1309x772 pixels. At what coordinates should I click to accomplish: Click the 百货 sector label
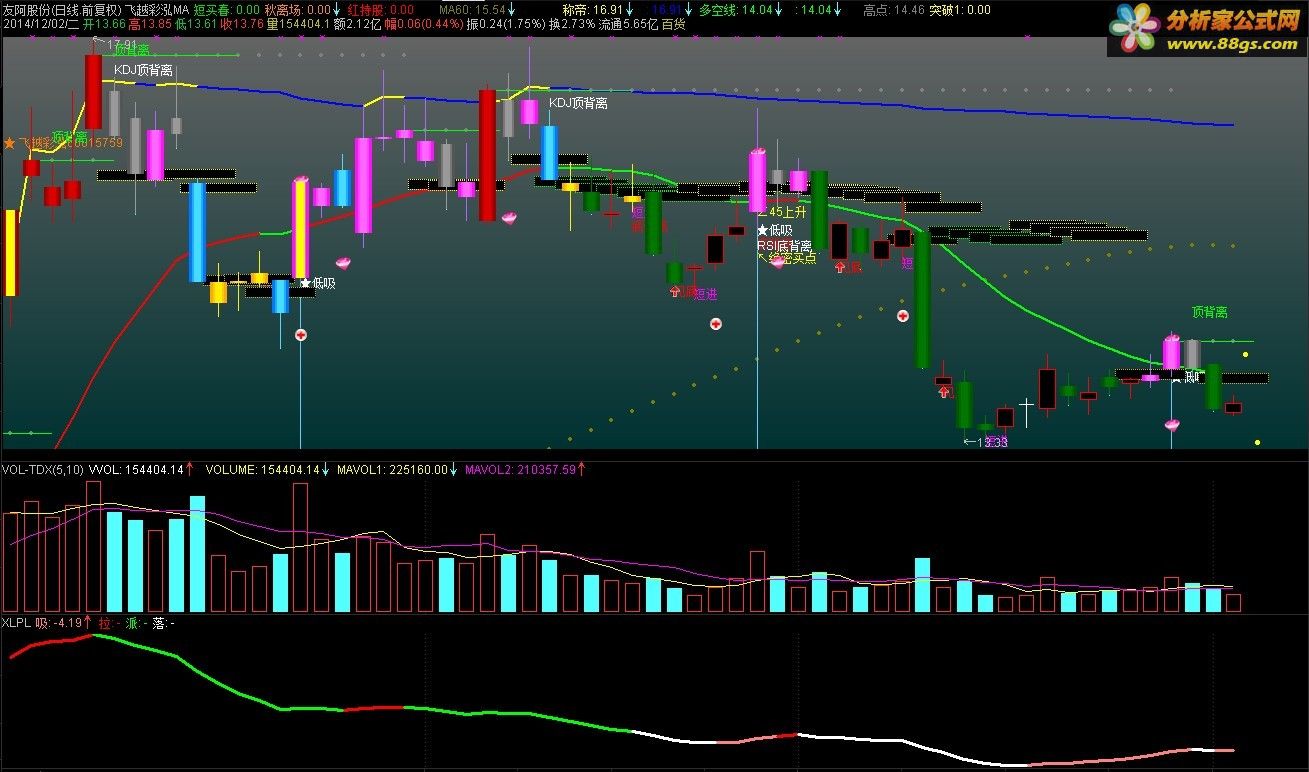tap(674, 23)
